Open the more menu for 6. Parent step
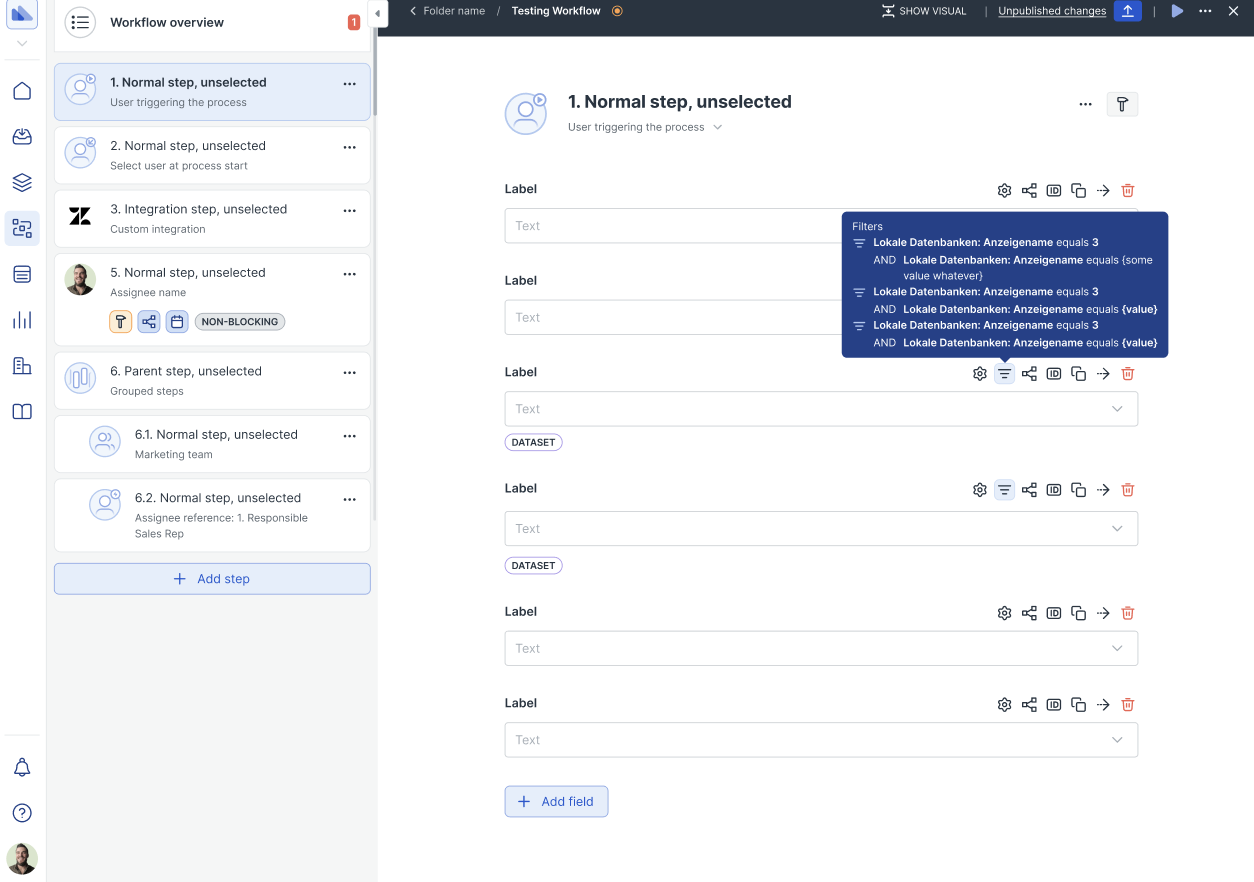 click(x=350, y=373)
